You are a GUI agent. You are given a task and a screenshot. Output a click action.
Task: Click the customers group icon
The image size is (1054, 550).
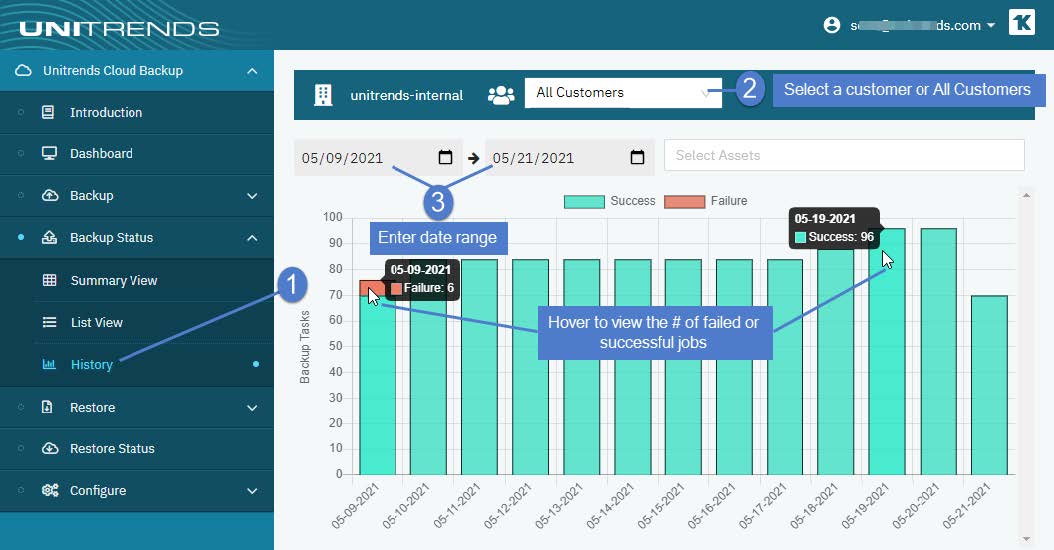(x=501, y=95)
